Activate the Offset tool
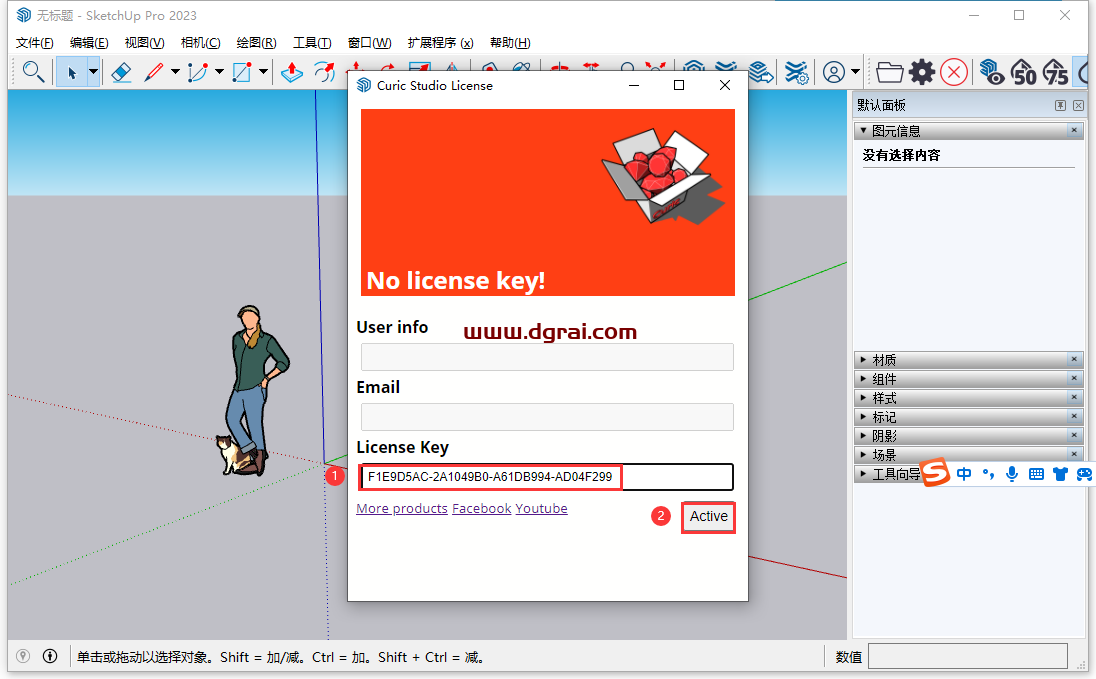This screenshot has width=1096, height=679. pyautogui.click(x=324, y=72)
